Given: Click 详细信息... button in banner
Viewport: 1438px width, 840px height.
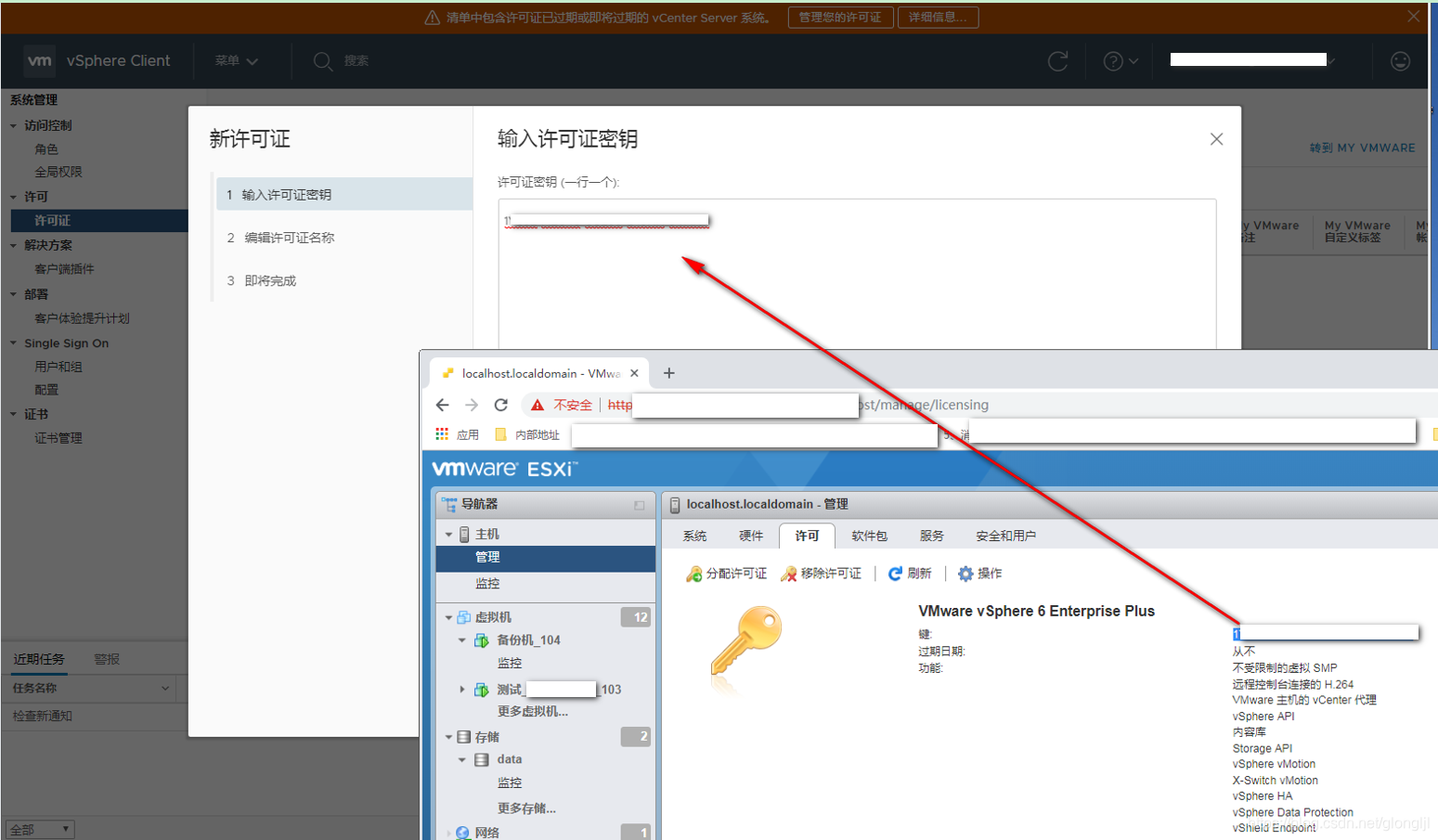Looking at the screenshot, I should [938, 18].
